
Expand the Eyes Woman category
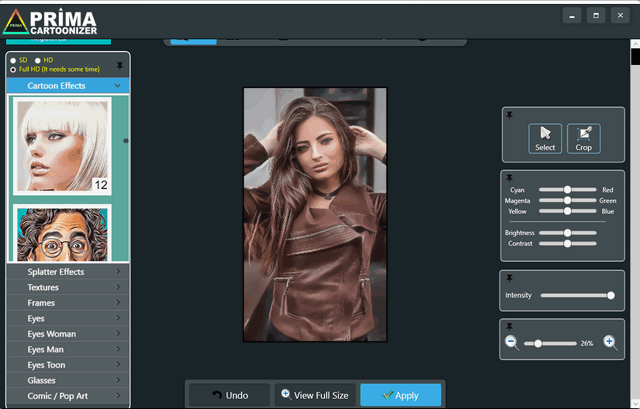[x=66, y=334]
